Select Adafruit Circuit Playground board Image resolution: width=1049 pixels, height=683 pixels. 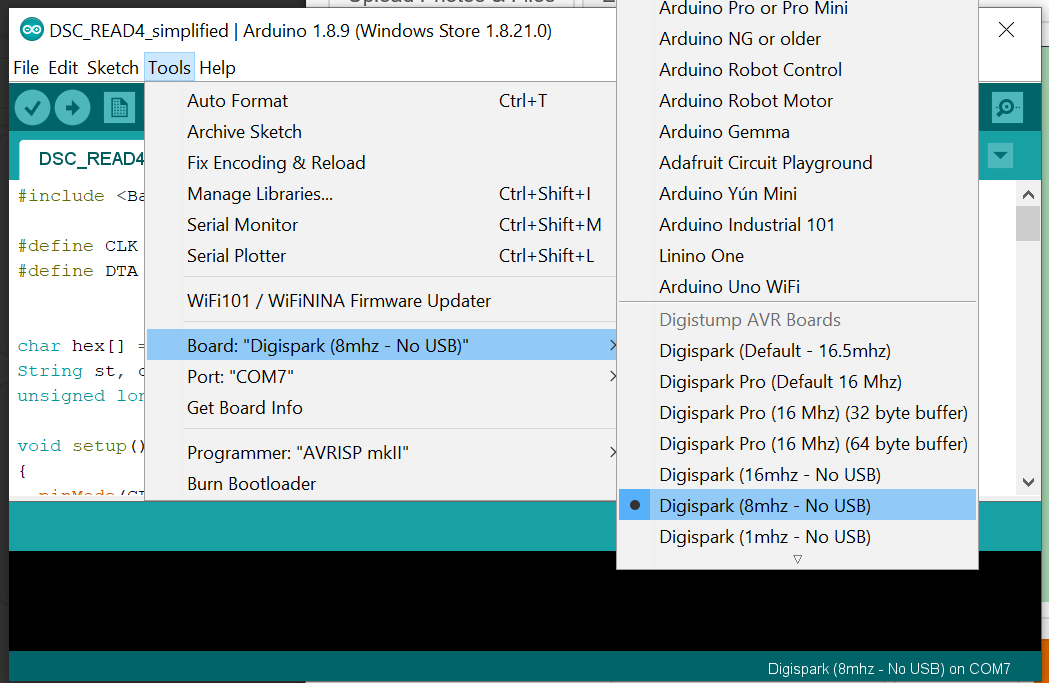click(x=797, y=163)
